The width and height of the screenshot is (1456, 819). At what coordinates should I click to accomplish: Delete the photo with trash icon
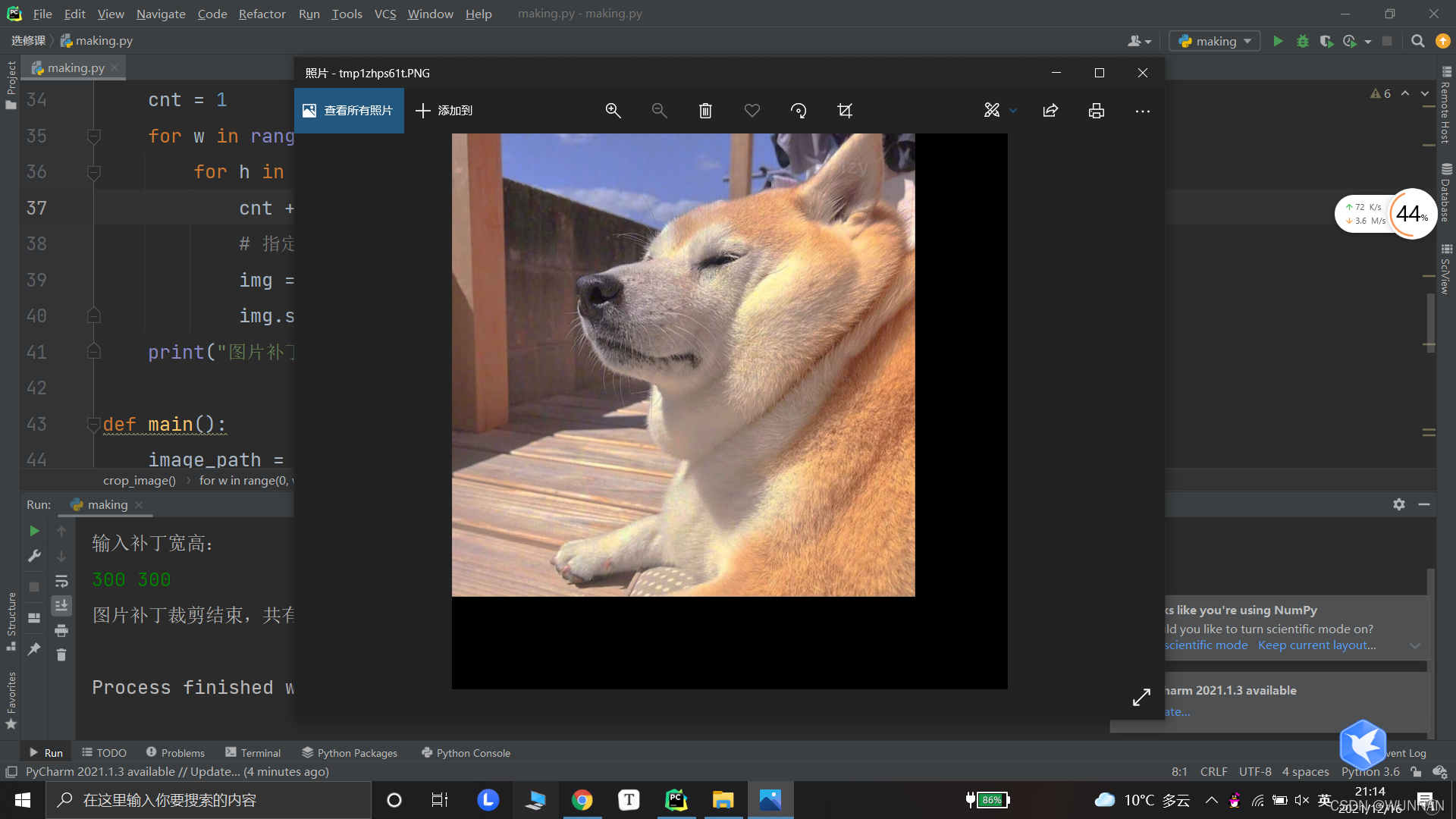pyautogui.click(x=705, y=111)
